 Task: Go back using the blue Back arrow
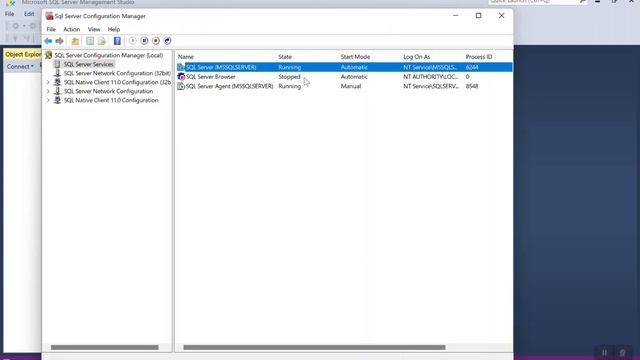click(x=48, y=41)
